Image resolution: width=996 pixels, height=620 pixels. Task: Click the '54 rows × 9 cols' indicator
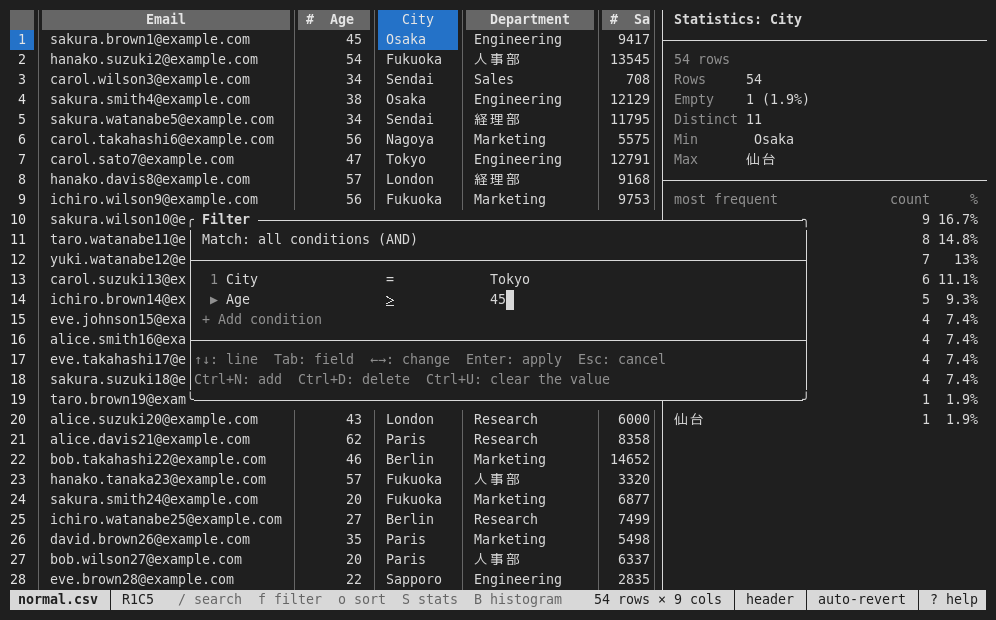pyautogui.click(x=657, y=599)
